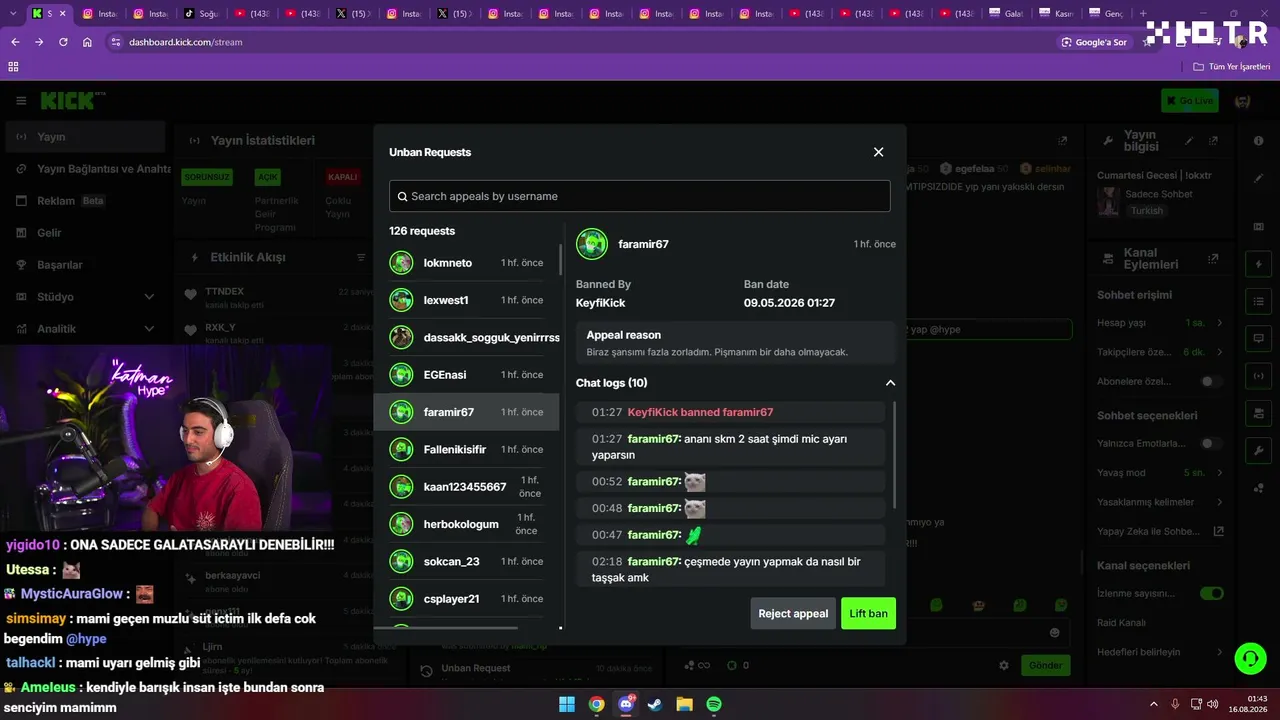
Task: Select the csplayer21 unban request
Action: pos(466,599)
